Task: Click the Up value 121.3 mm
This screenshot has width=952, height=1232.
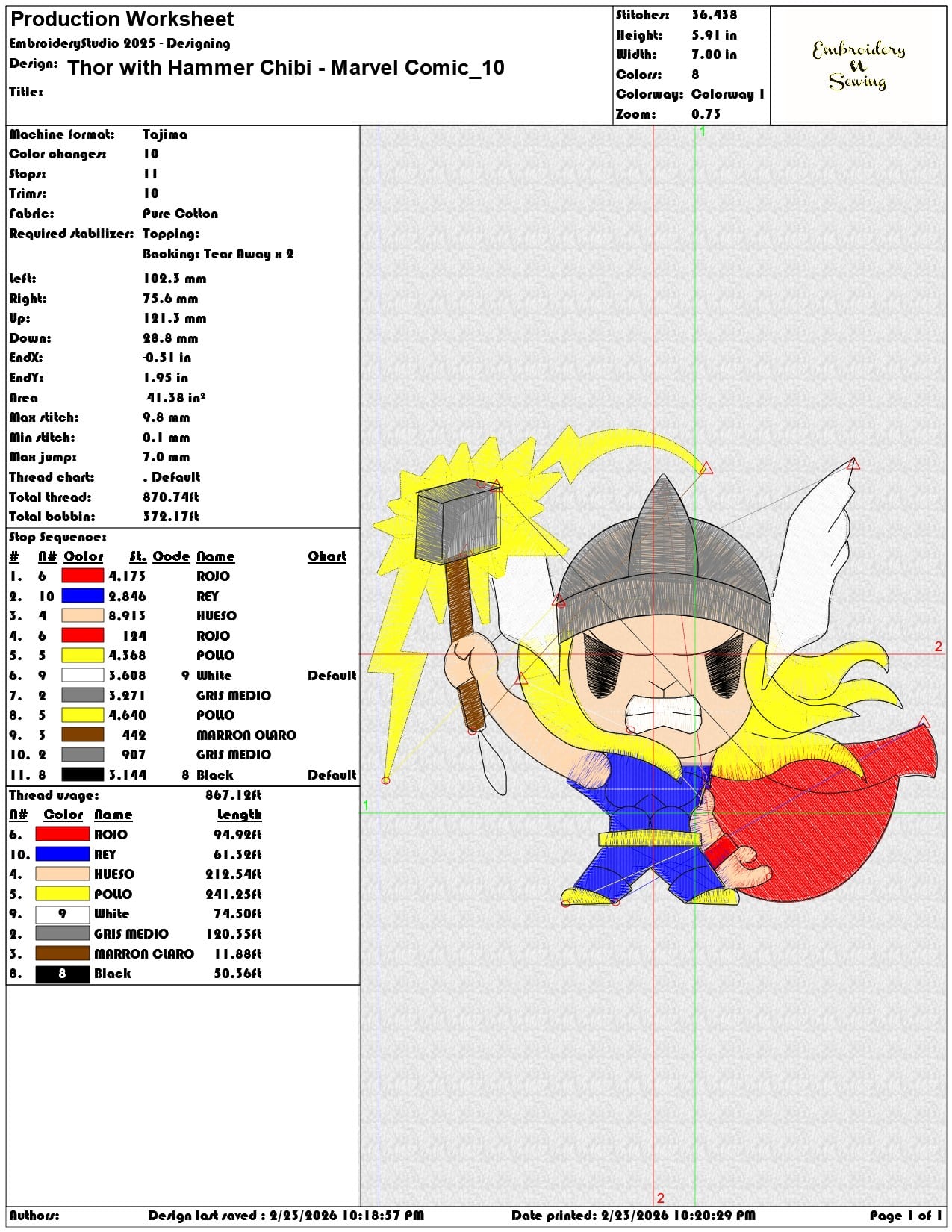Action: pos(175,318)
